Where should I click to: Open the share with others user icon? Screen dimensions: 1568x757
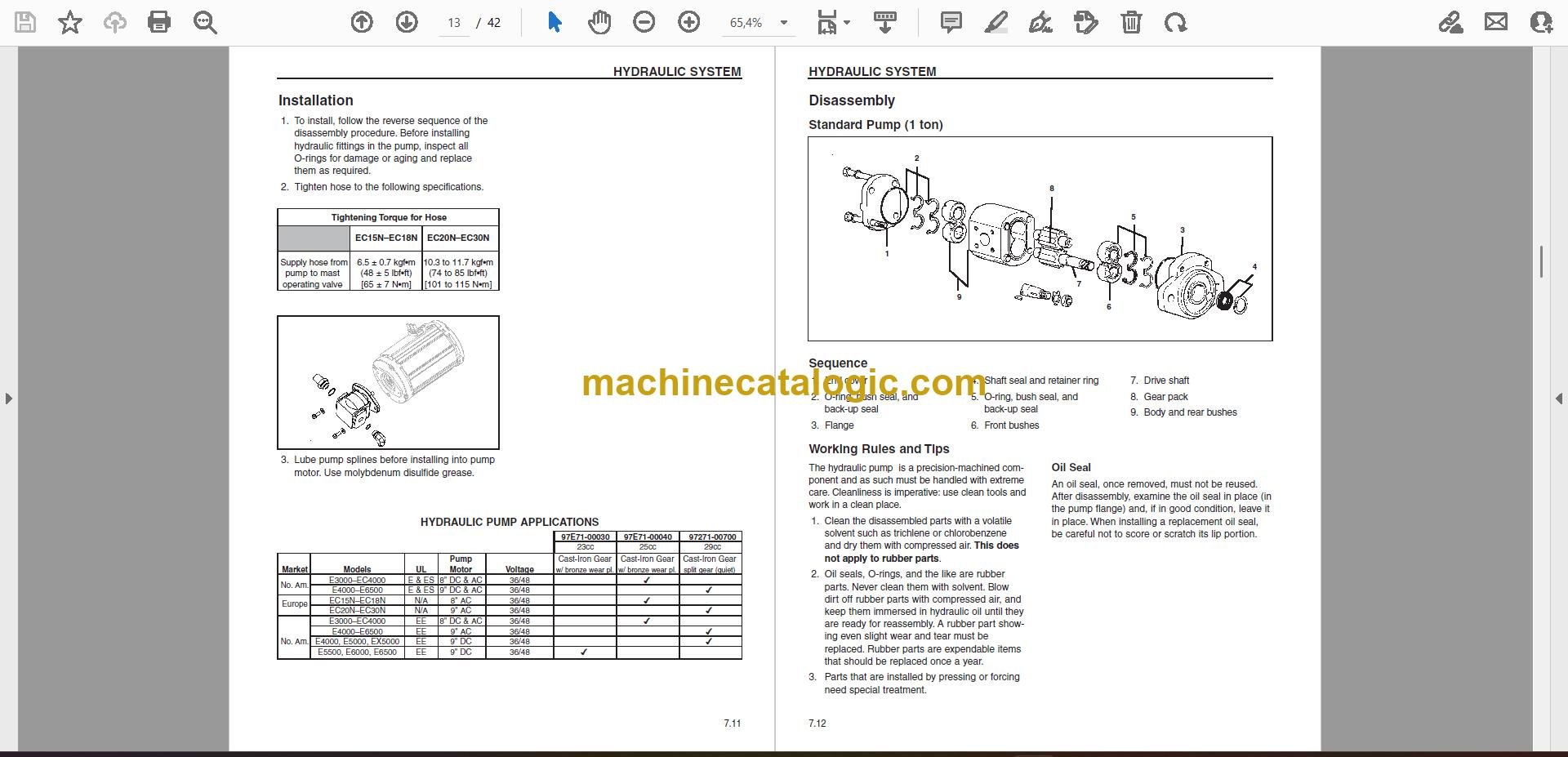point(1541,22)
